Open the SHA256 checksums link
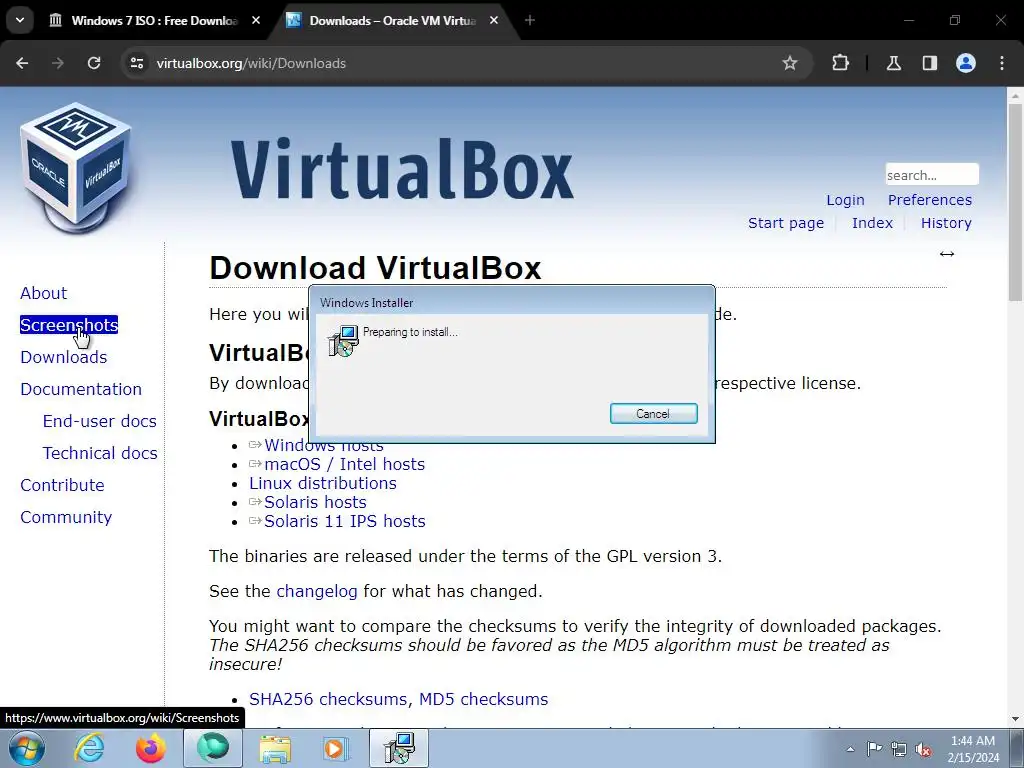 coord(328,699)
